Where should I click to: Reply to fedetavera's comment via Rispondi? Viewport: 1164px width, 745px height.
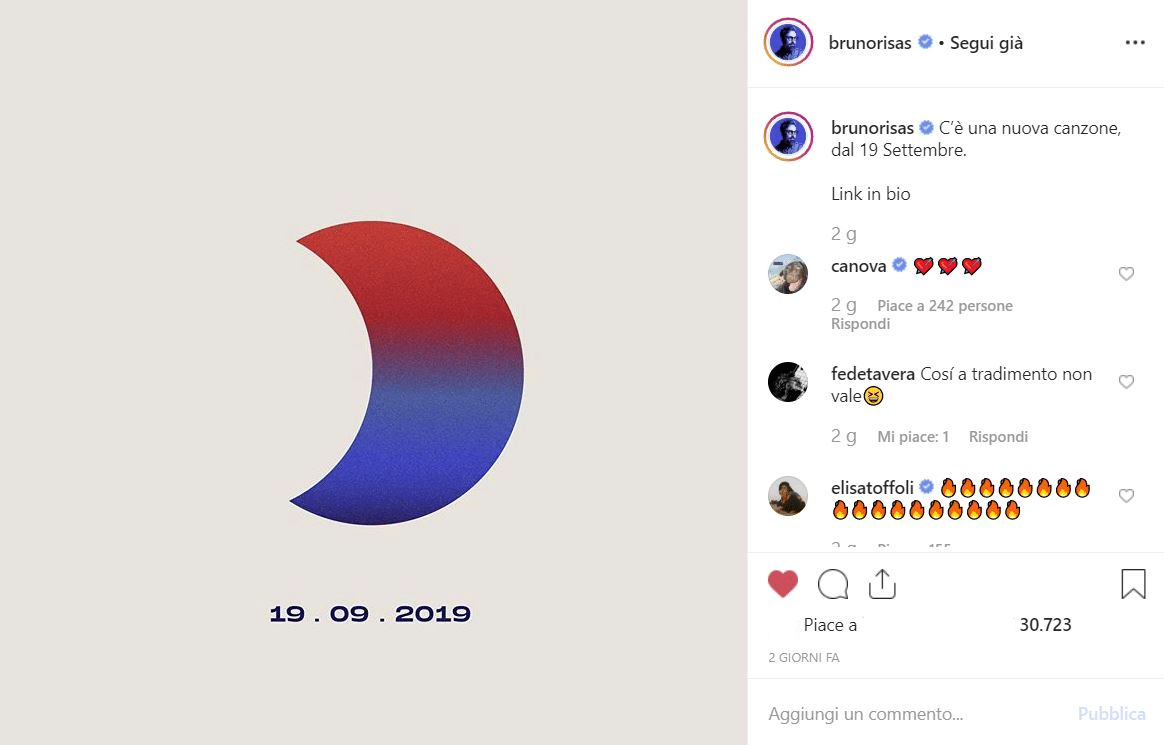tap(998, 437)
